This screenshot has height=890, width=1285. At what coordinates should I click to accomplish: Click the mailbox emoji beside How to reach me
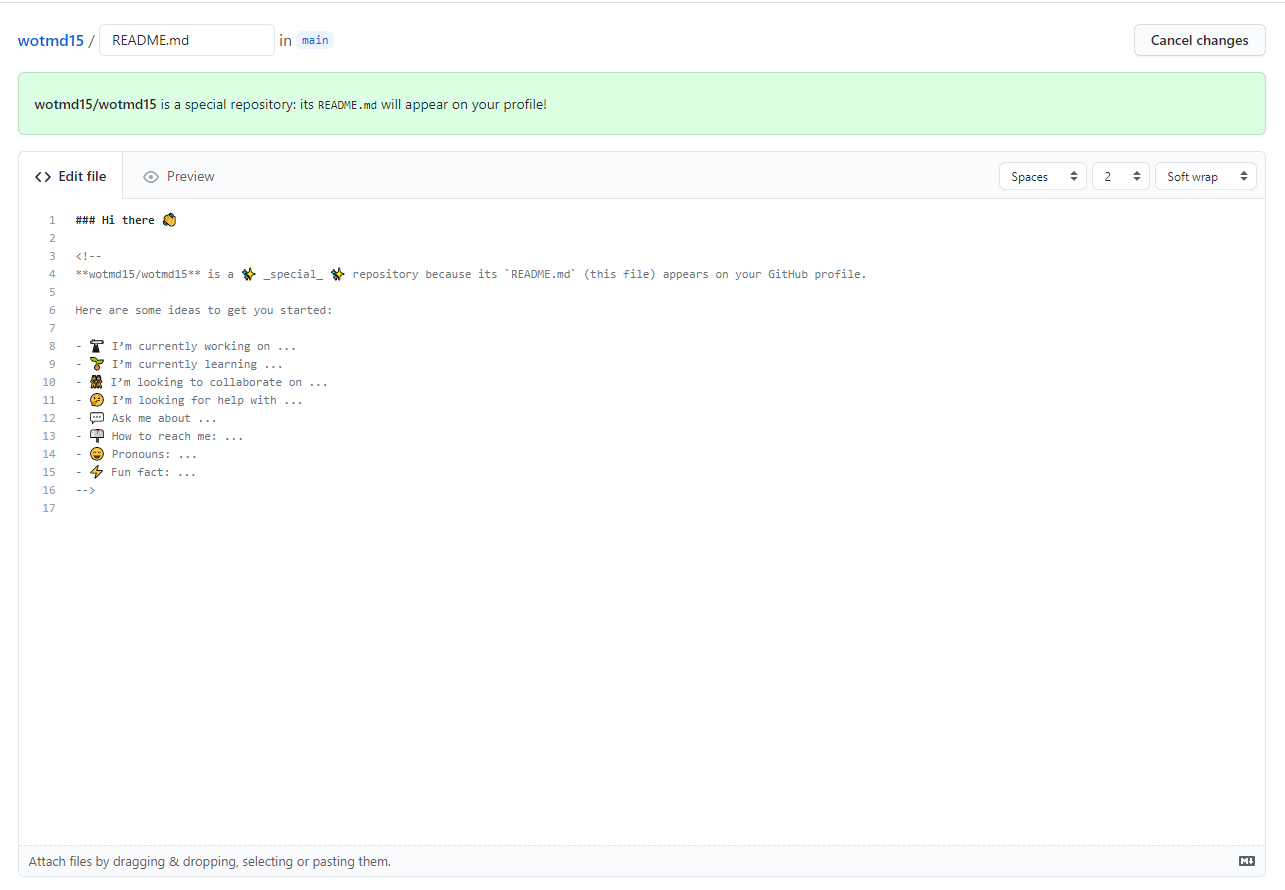[x=96, y=435]
